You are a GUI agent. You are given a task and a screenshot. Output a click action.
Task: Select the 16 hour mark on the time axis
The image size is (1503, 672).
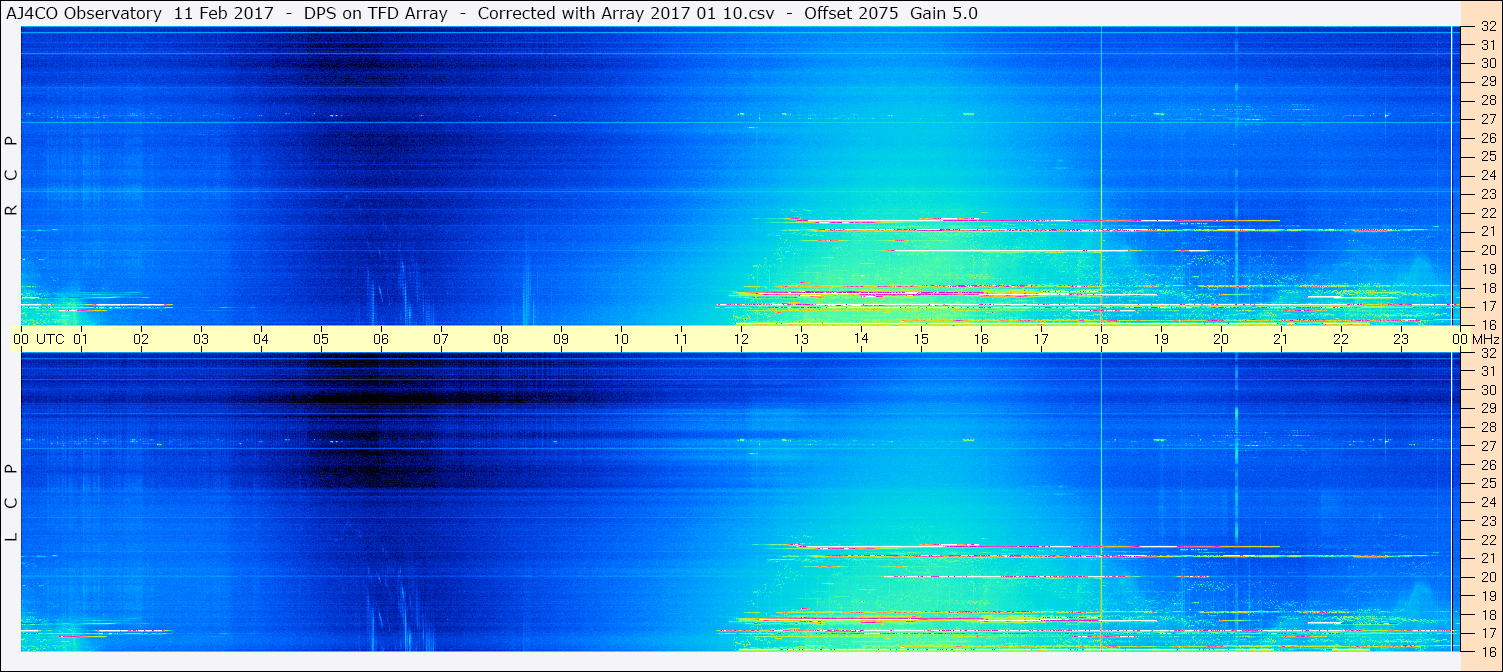[x=981, y=340]
